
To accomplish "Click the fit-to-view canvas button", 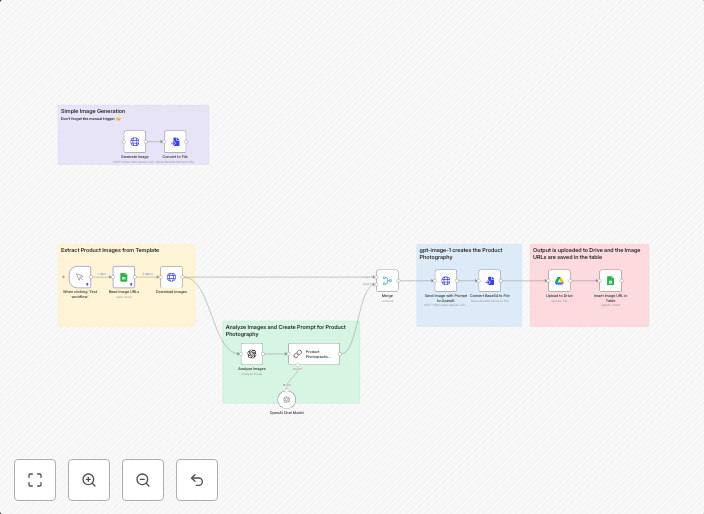I will pyautogui.click(x=35, y=480).
